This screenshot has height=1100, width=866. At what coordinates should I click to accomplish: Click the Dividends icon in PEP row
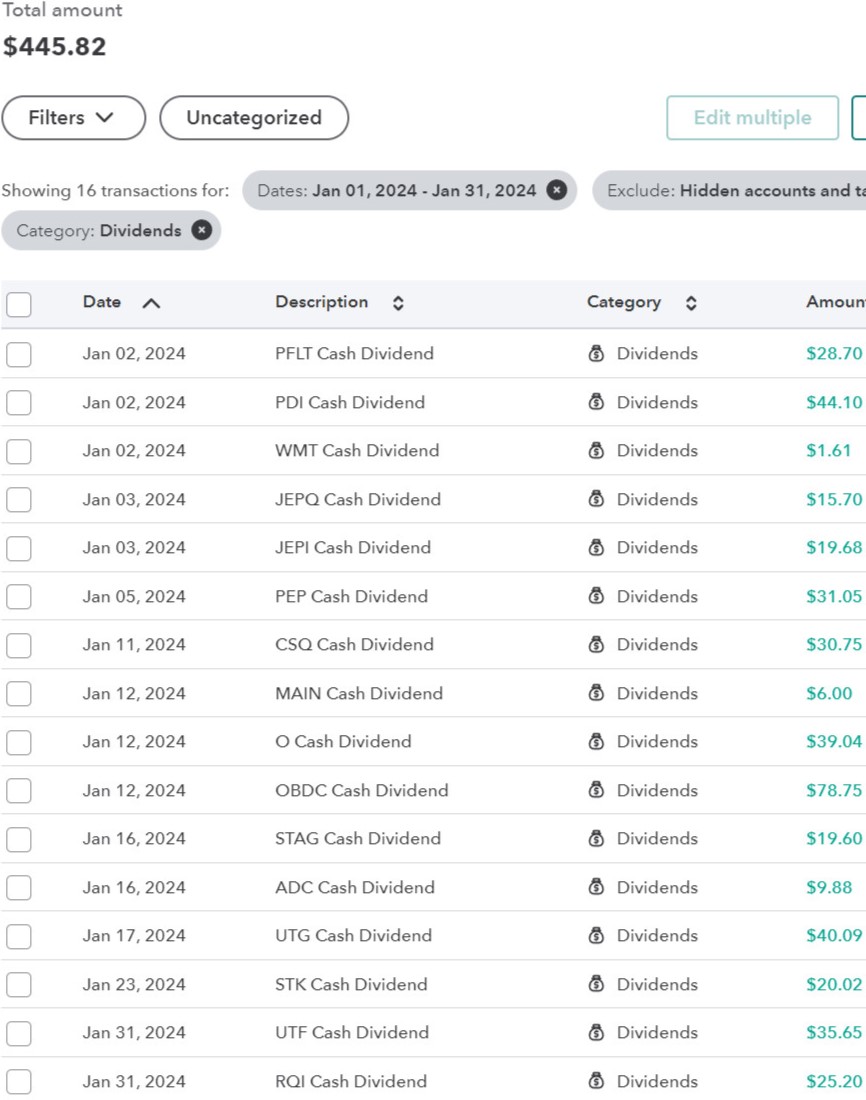596,596
